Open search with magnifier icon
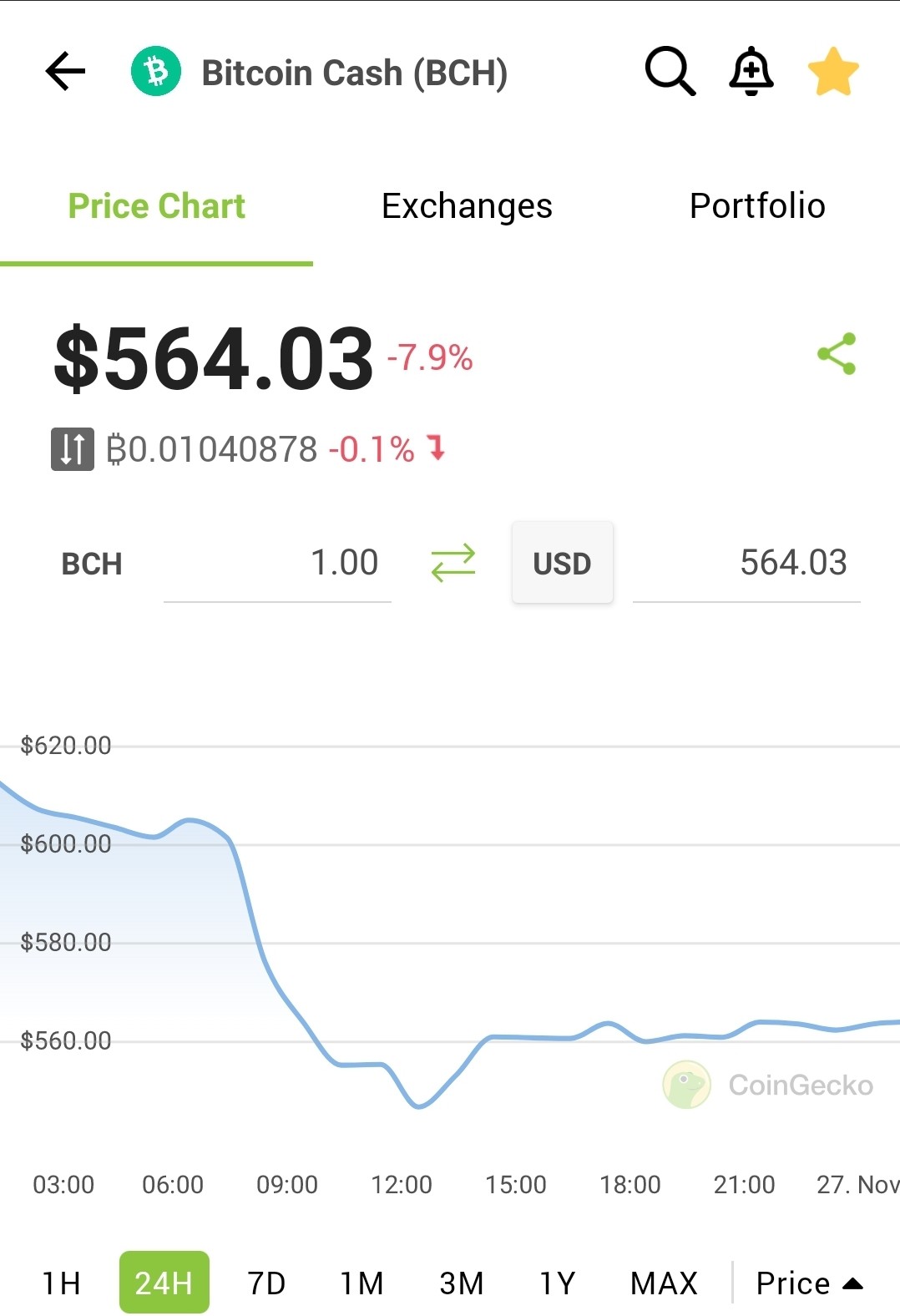This screenshot has width=900, height=1316. (x=670, y=72)
